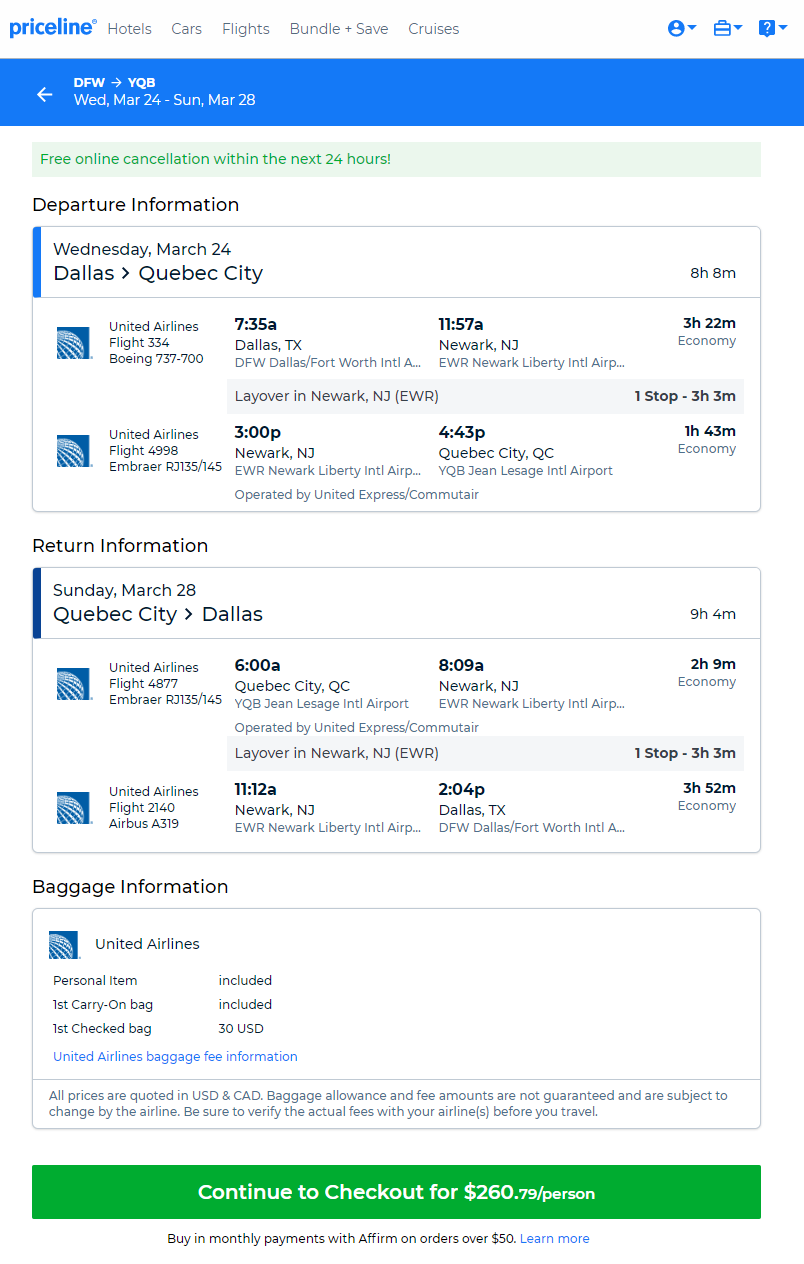The width and height of the screenshot is (804, 1264).
Task: Click the Priceline logo
Action: coord(53,28)
